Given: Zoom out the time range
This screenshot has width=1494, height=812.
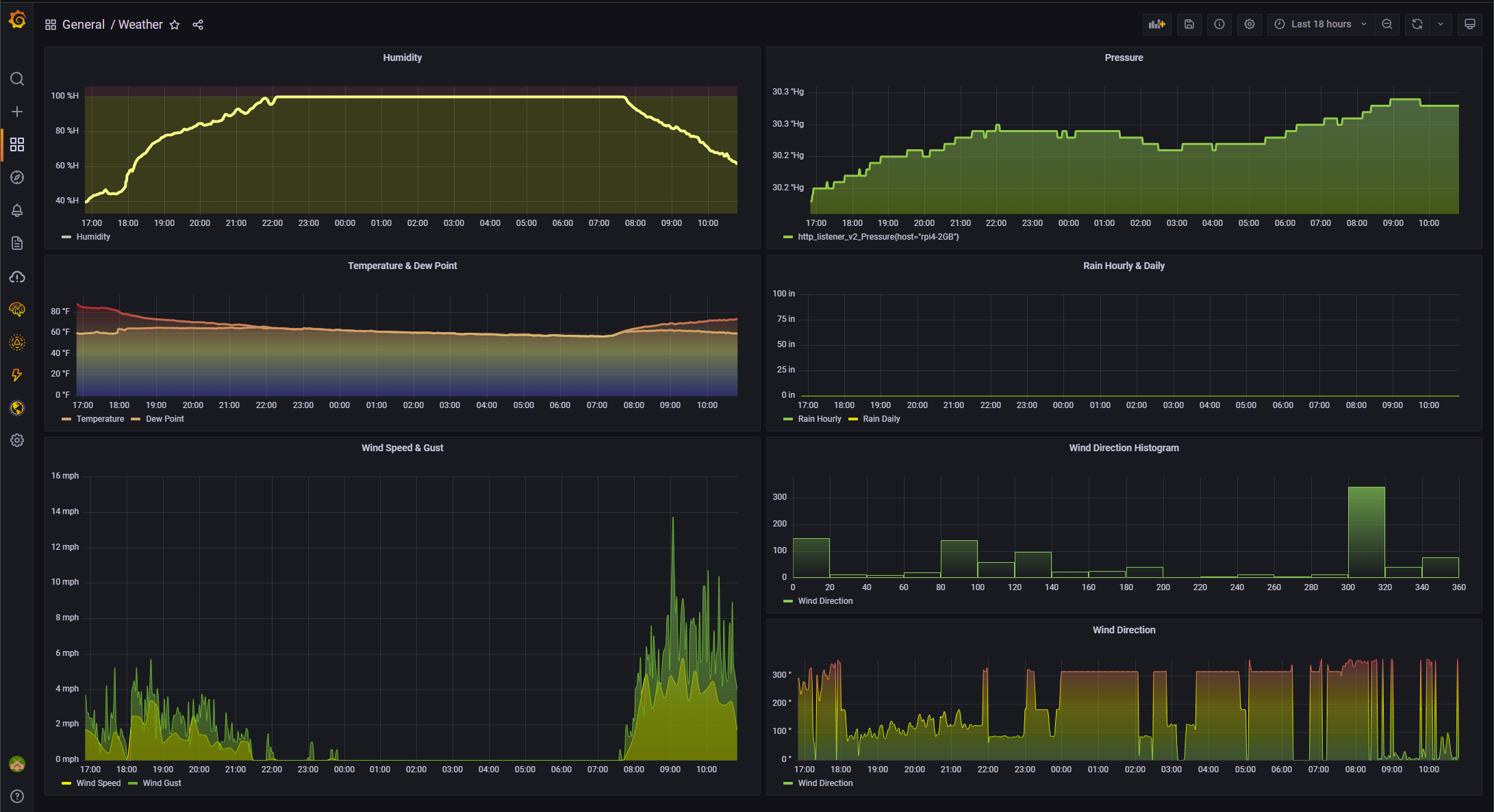Looking at the screenshot, I should click(x=1387, y=24).
